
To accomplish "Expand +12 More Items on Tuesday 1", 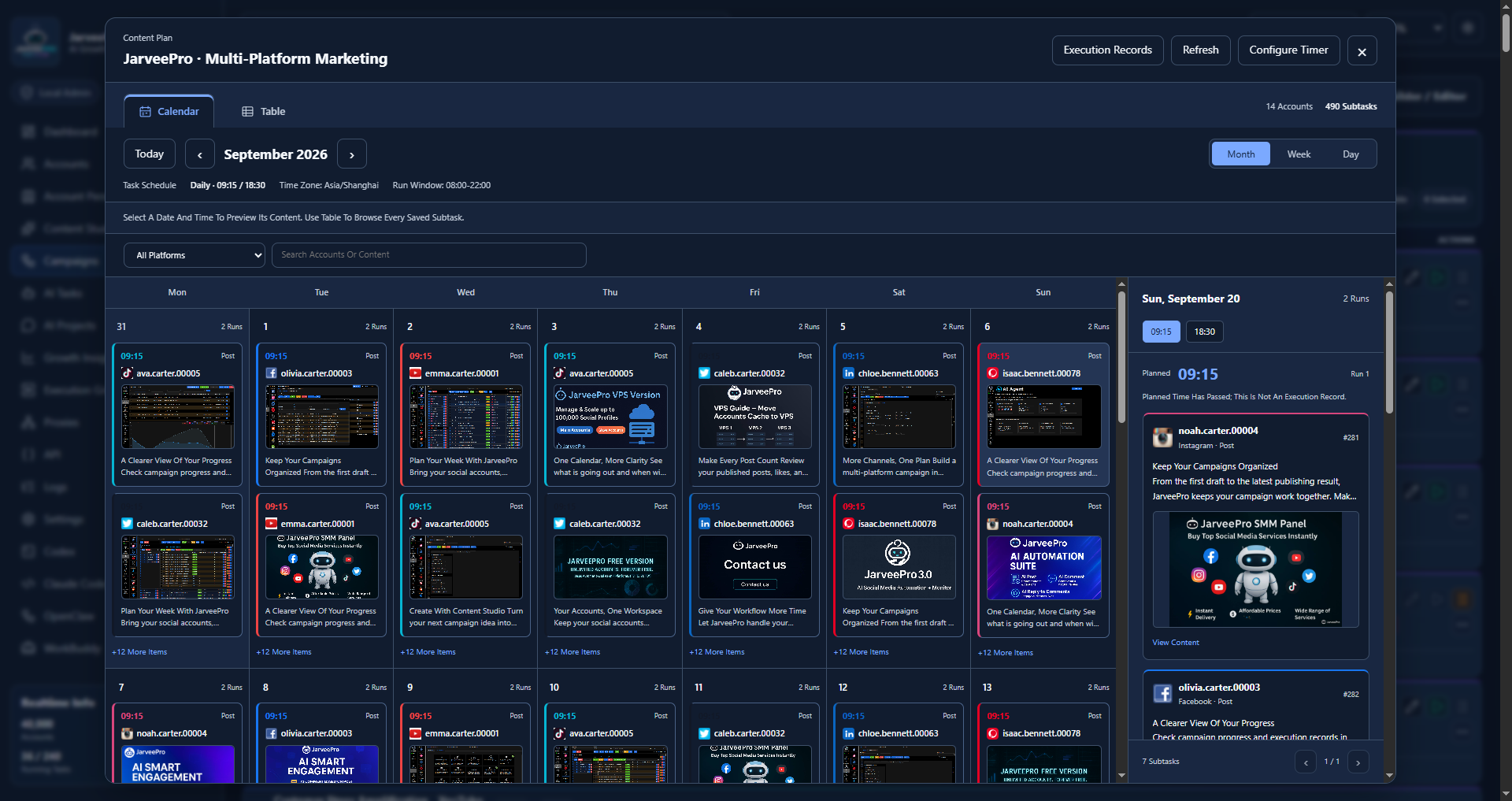I will (x=283, y=652).
